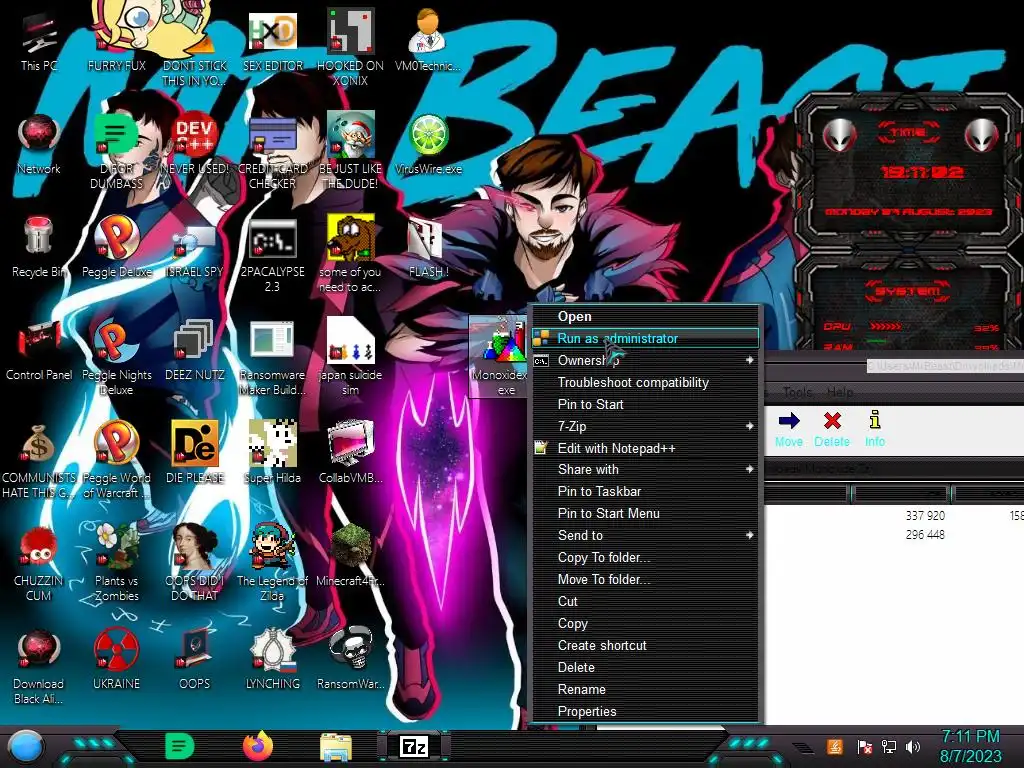Choose Delete from the context menu
This screenshot has height=768, width=1024.
645,667
